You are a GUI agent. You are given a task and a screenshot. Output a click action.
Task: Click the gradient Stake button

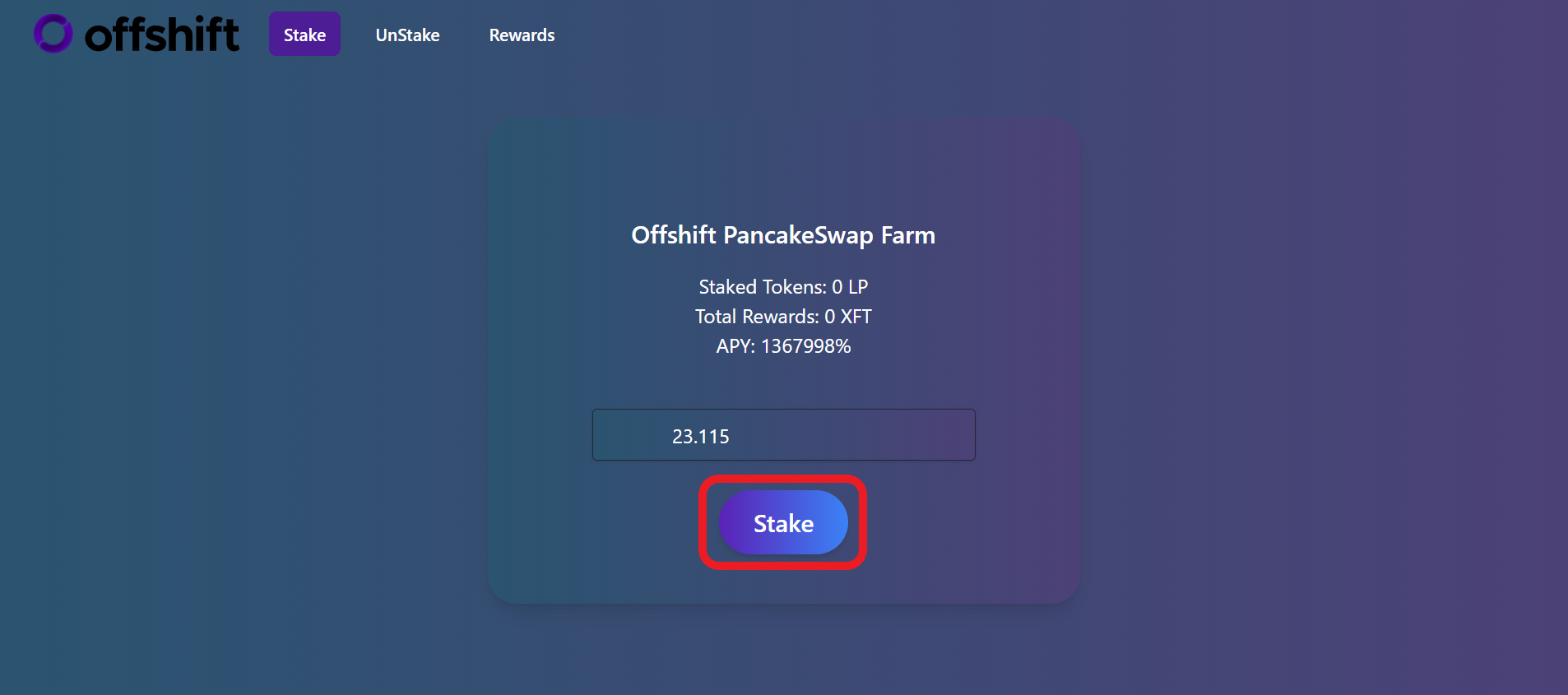(783, 522)
